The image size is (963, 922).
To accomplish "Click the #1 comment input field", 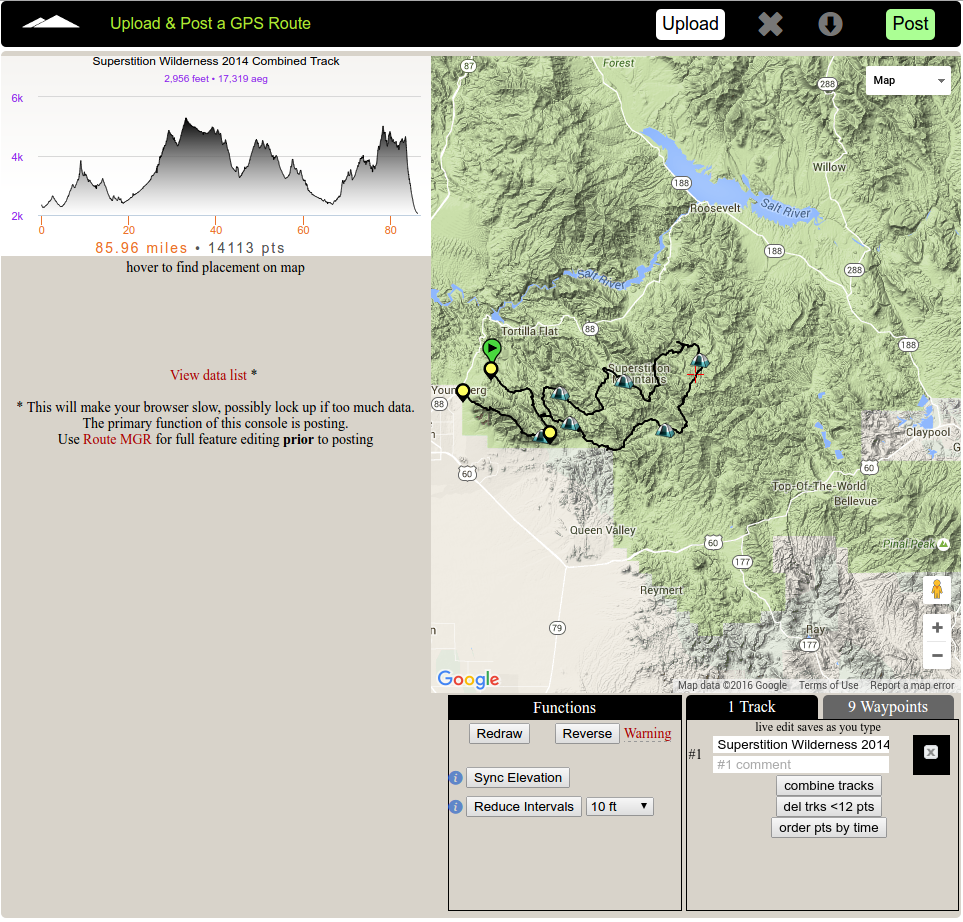I will point(800,764).
